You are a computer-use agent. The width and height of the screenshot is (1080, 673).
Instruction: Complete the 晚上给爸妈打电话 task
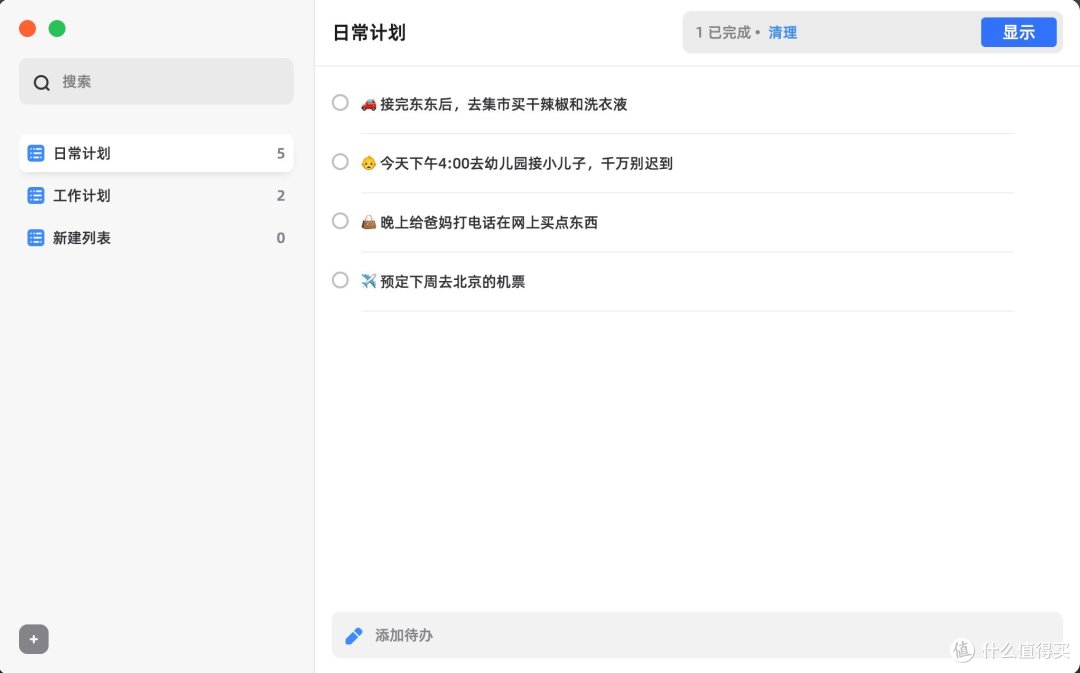point(340,221)
